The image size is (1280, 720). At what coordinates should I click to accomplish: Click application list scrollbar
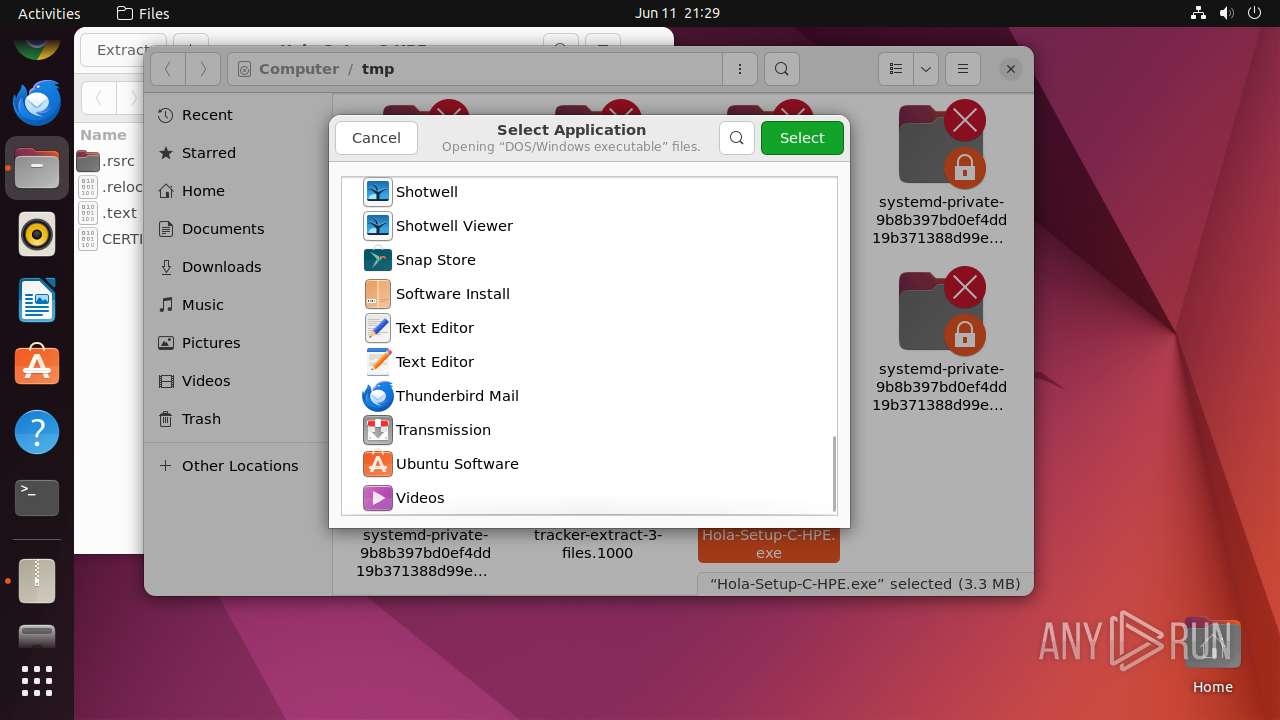tap(834, 474)
